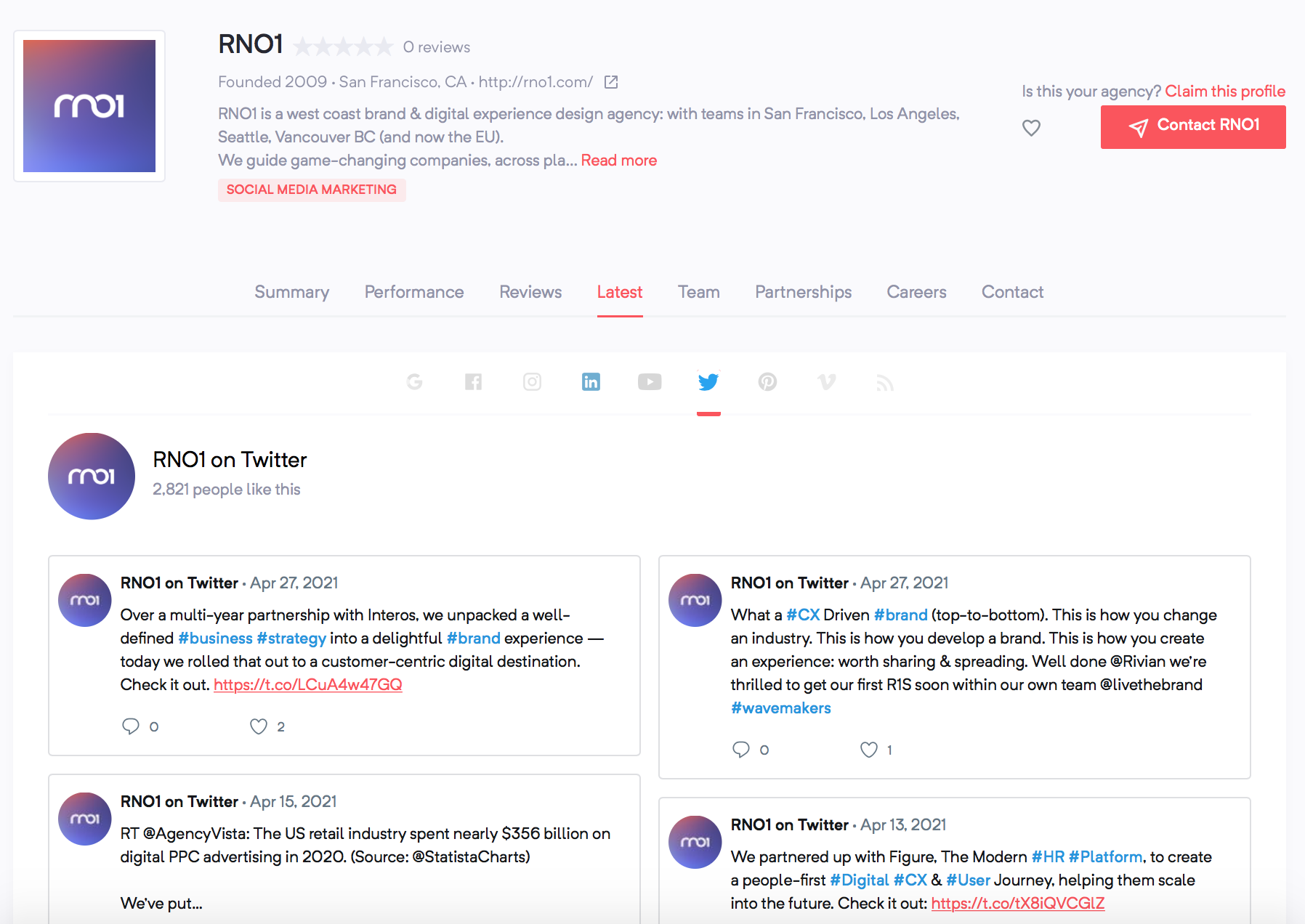The height and width of the screenshot is (924, 1305).
Task: Click the comment icon on the Rivian tweet
Action: [741, 750]
